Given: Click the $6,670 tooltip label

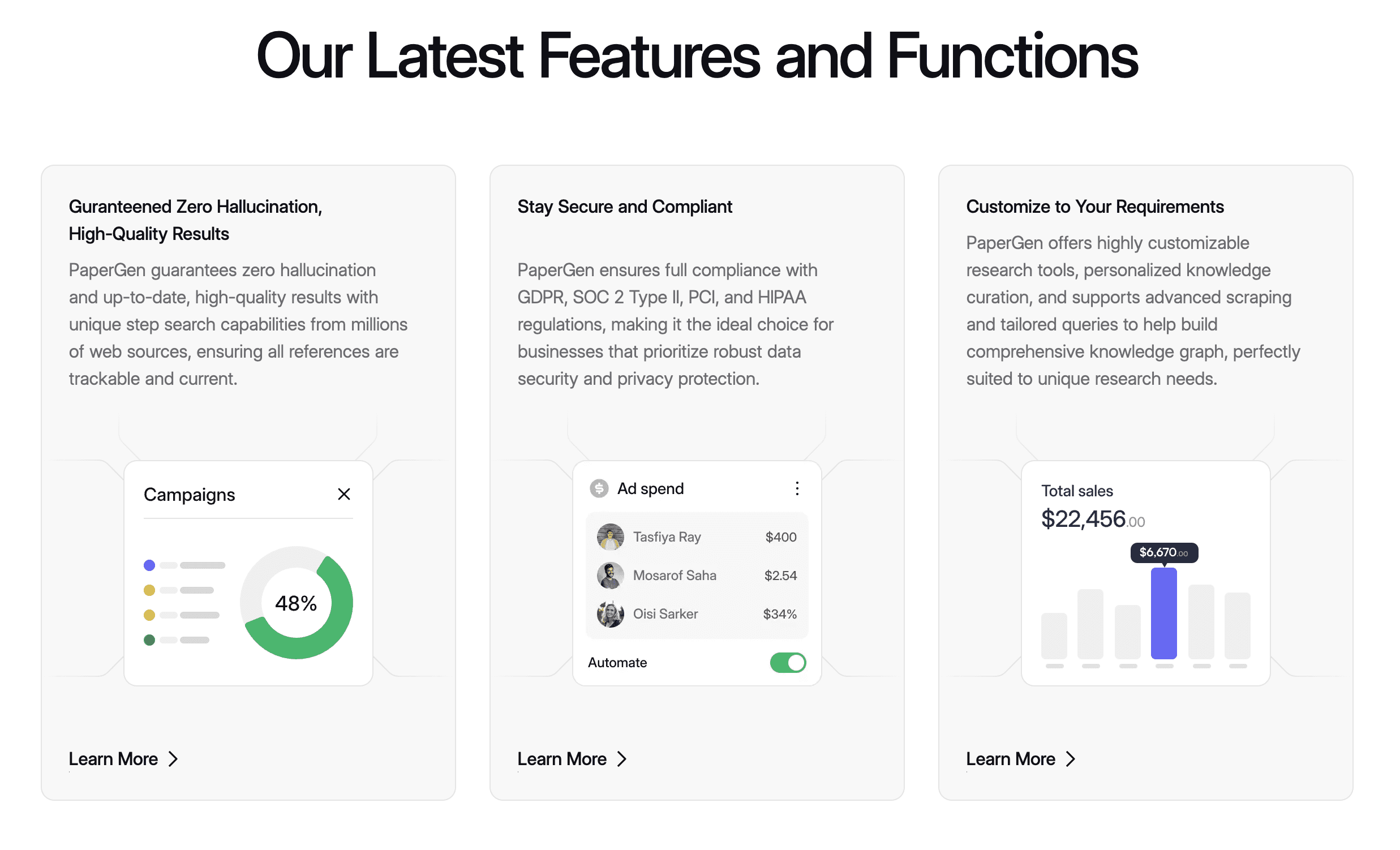Looking at the screenshot, I should pos(1163,552).
